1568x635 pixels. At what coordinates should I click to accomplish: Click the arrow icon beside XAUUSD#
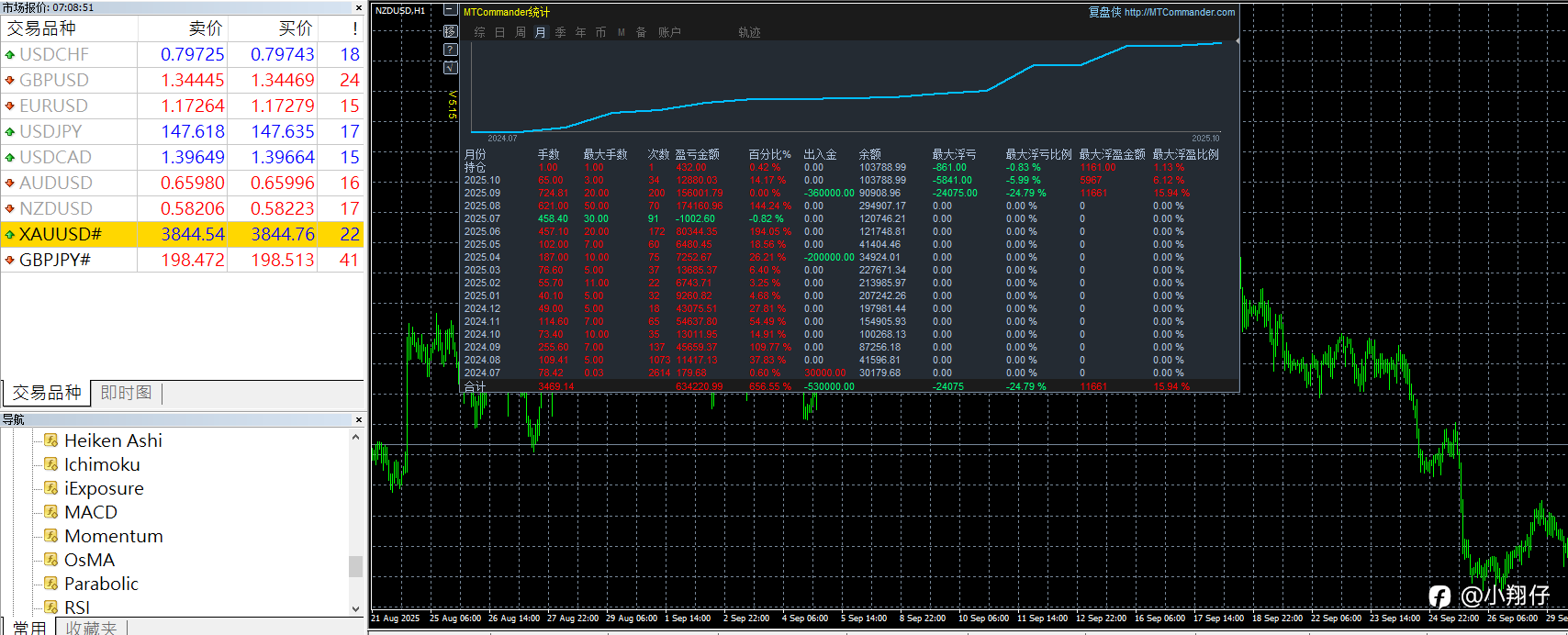pos(10,235)
